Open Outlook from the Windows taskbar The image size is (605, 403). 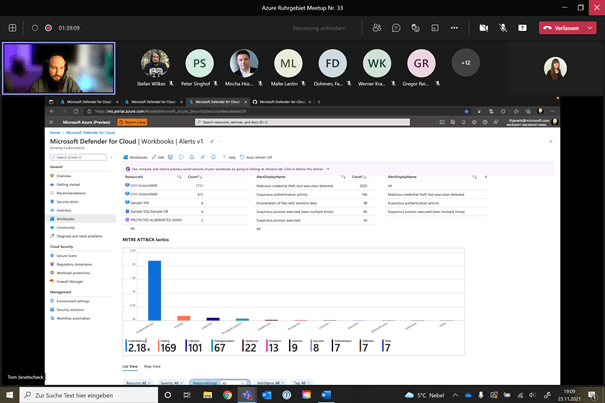[x=267, y=395]
